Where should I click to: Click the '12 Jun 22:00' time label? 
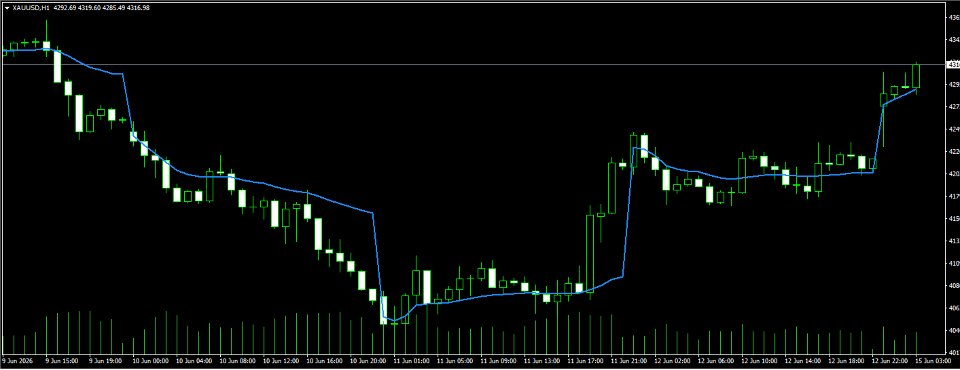point(889,361)
